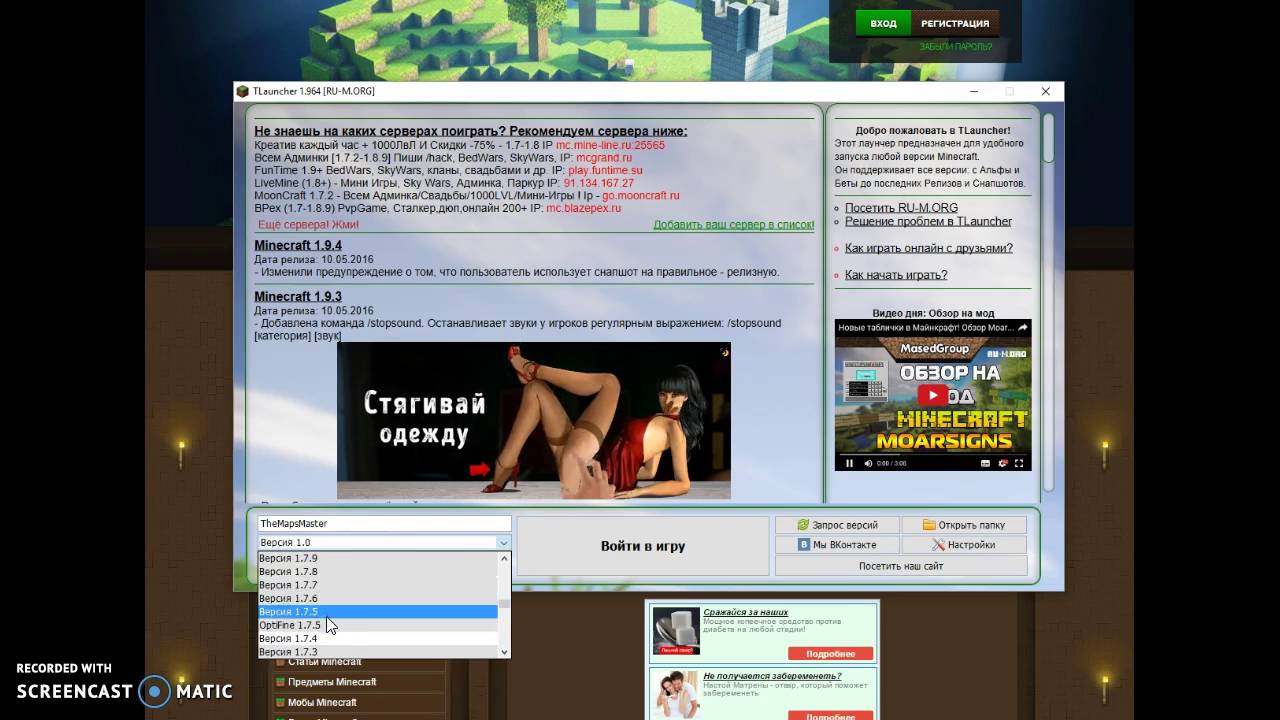Click the sugar cubes ad thumbnail

(676, 631)
